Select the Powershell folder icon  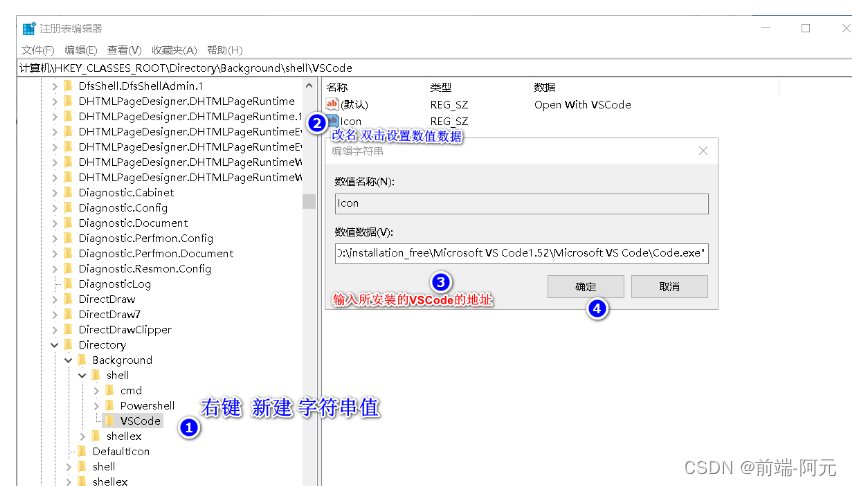[x=109, y=405]
